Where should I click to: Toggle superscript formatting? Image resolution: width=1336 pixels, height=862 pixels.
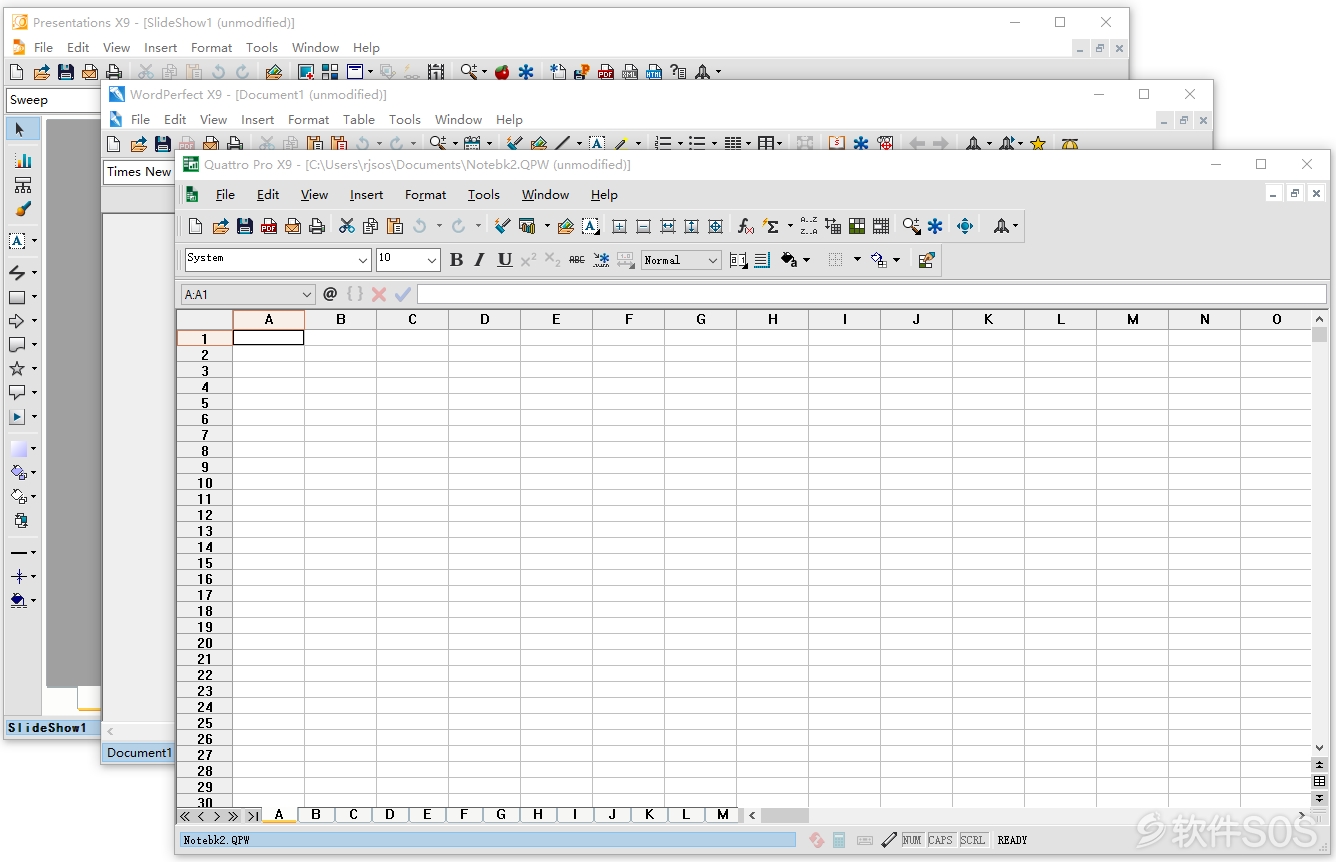tap(528, 260)
